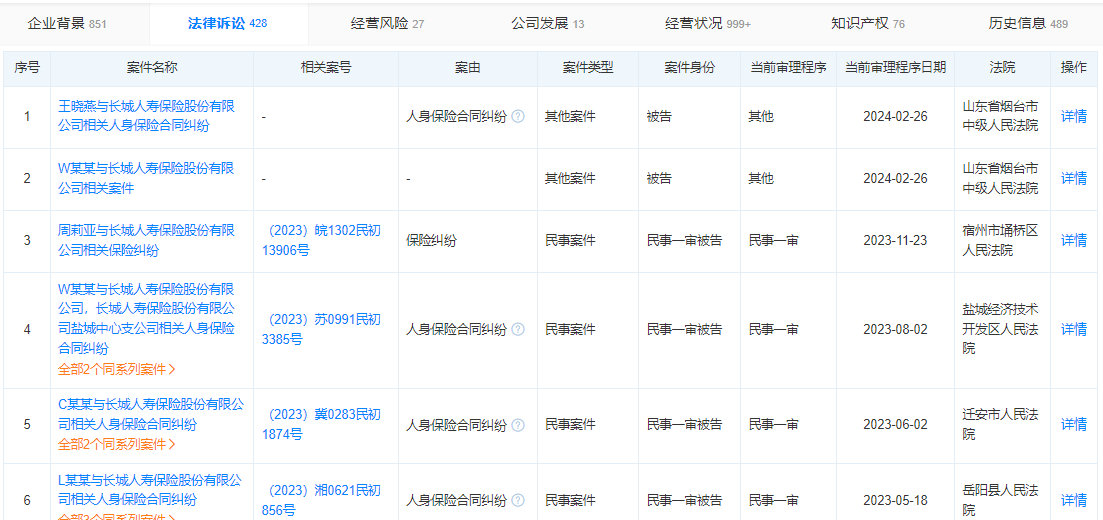Switch to the 历史信息 tab
Image resolution: width=1103 pixels, height=520 pixels.
[1028, 24]
